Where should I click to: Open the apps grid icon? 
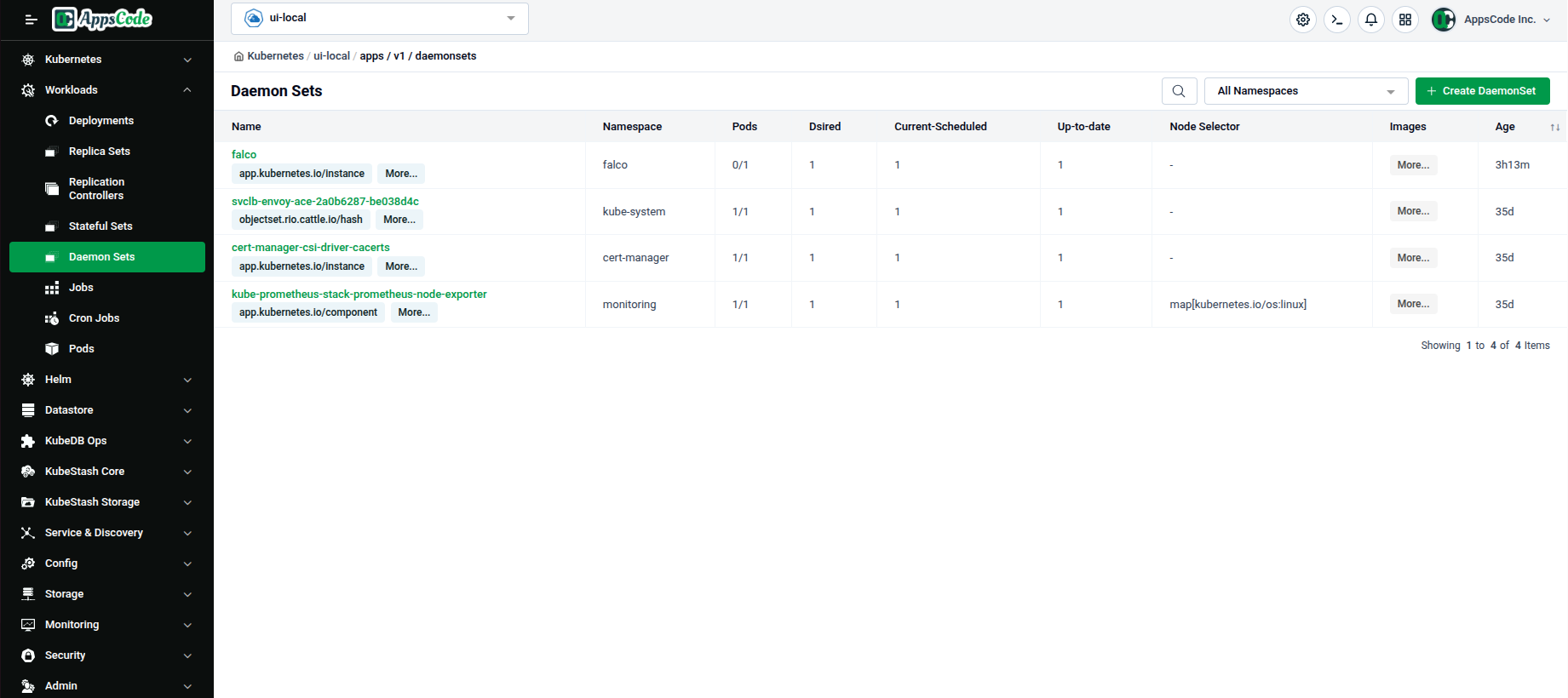pyautogui.click(x=1405, y=20)
